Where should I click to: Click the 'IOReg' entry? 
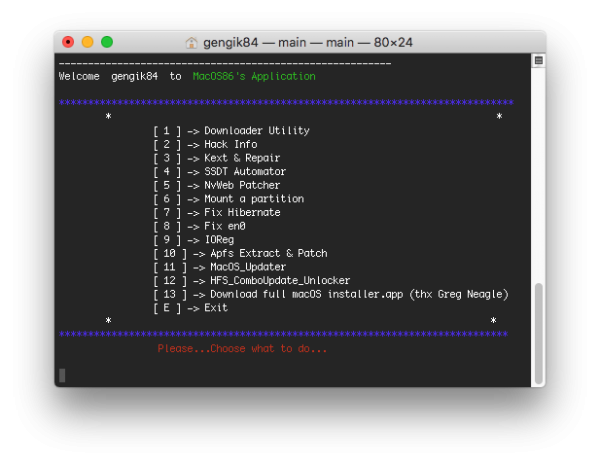coord(194,240)
